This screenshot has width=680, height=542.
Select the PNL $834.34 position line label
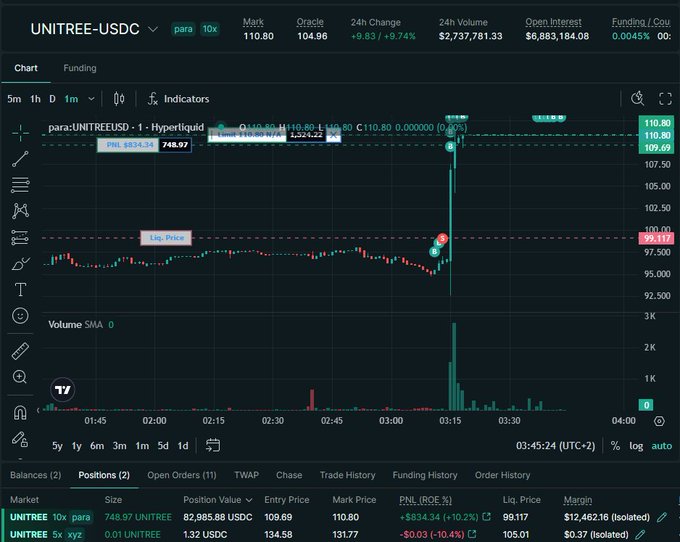tap(130, 145)
